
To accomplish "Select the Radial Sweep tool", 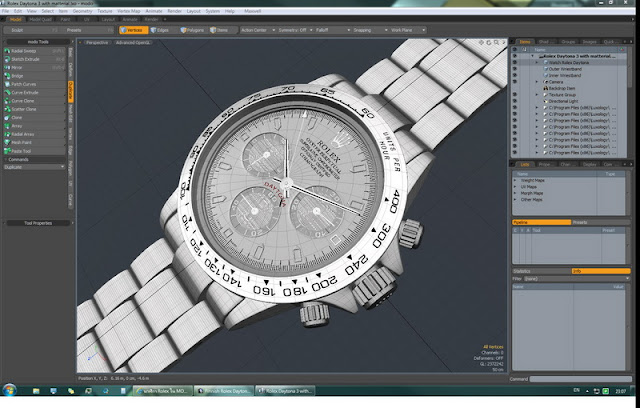I will tap(35, 51).
